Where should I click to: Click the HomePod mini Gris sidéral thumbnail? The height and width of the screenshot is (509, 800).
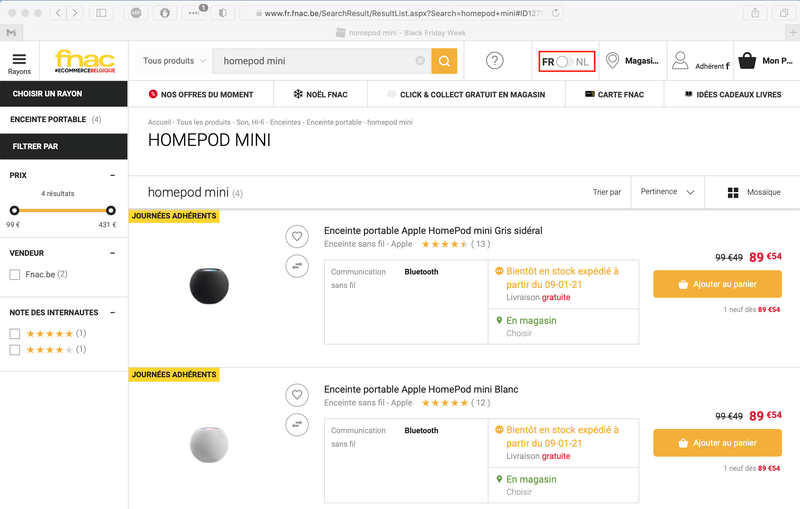coord(209,286)
